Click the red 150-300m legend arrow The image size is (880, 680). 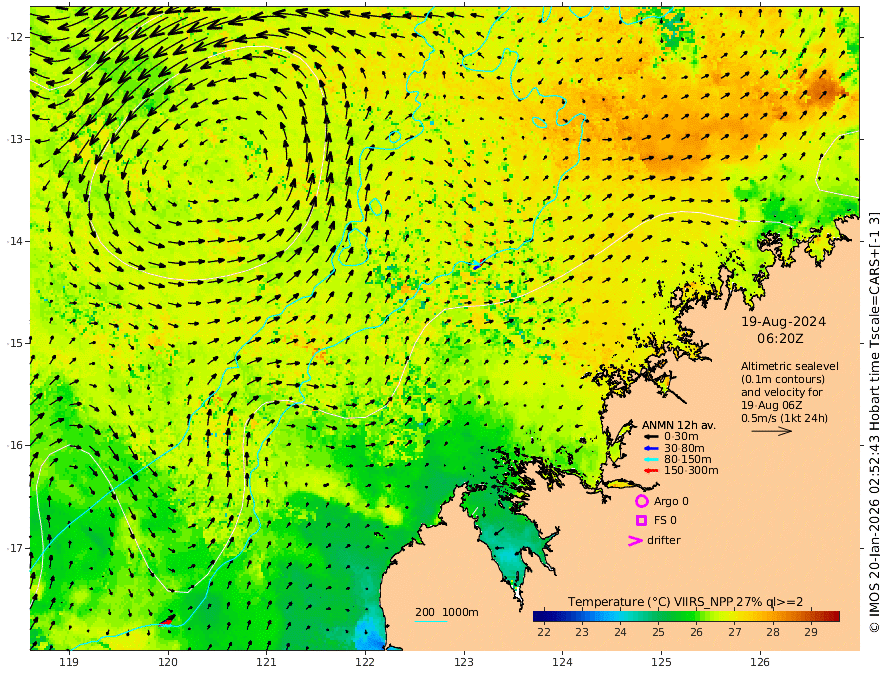pyautogui.click(x=651, y=471)
